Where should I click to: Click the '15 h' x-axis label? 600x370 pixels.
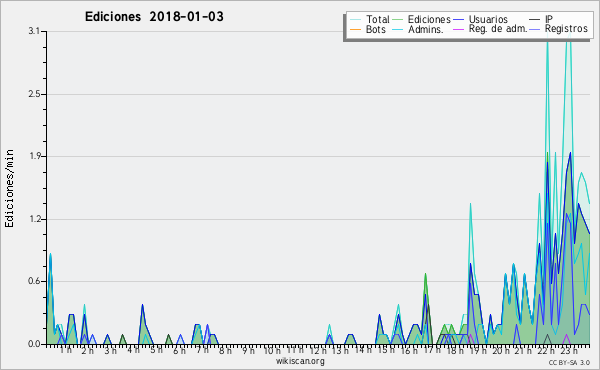point(386,350)
